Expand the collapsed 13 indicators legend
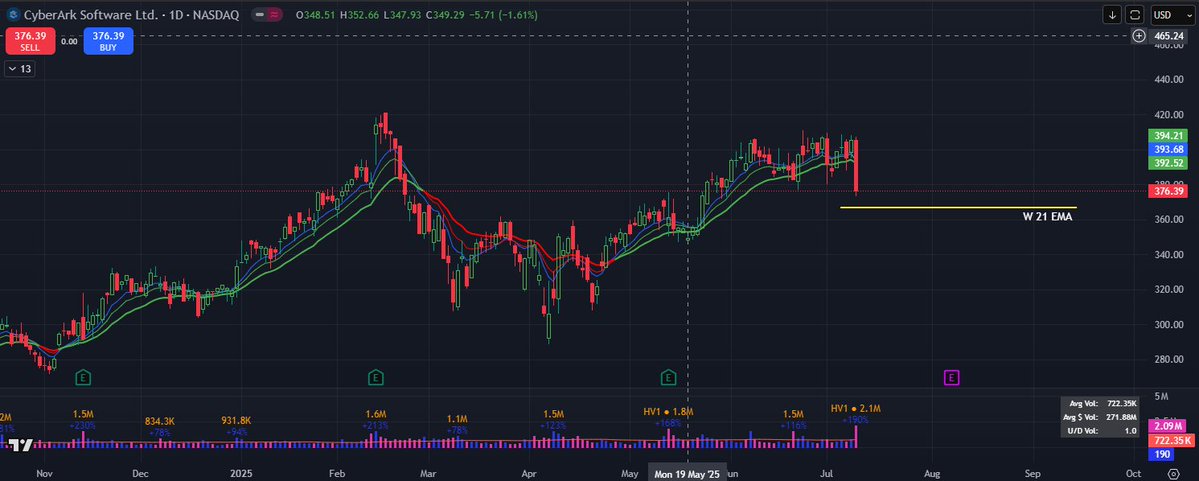 click(x=19, y=69)
